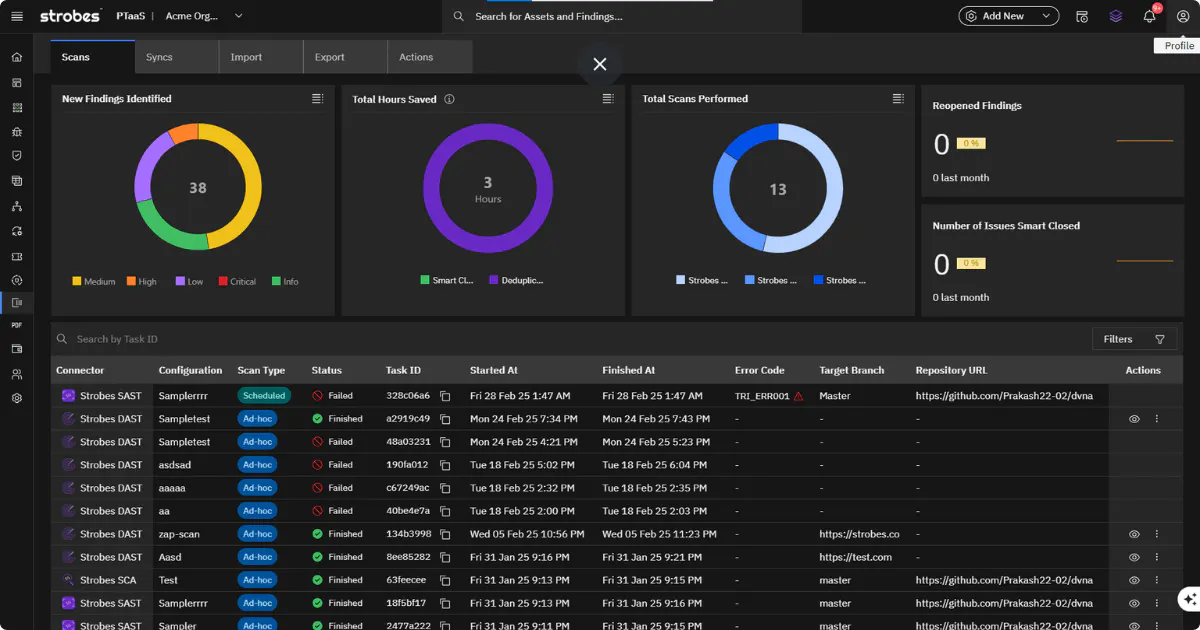Viewport: 1200px width, 630px height.
Task: Toggle the Low legend swatch
Action: point(180,282)
